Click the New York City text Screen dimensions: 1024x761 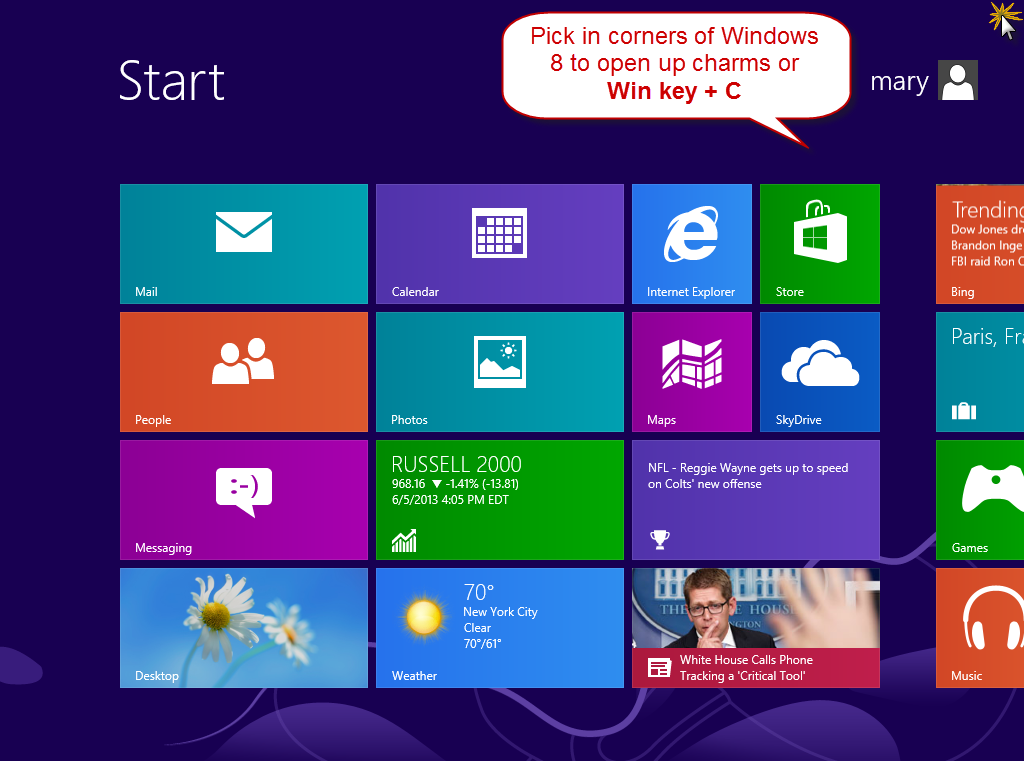500,612
